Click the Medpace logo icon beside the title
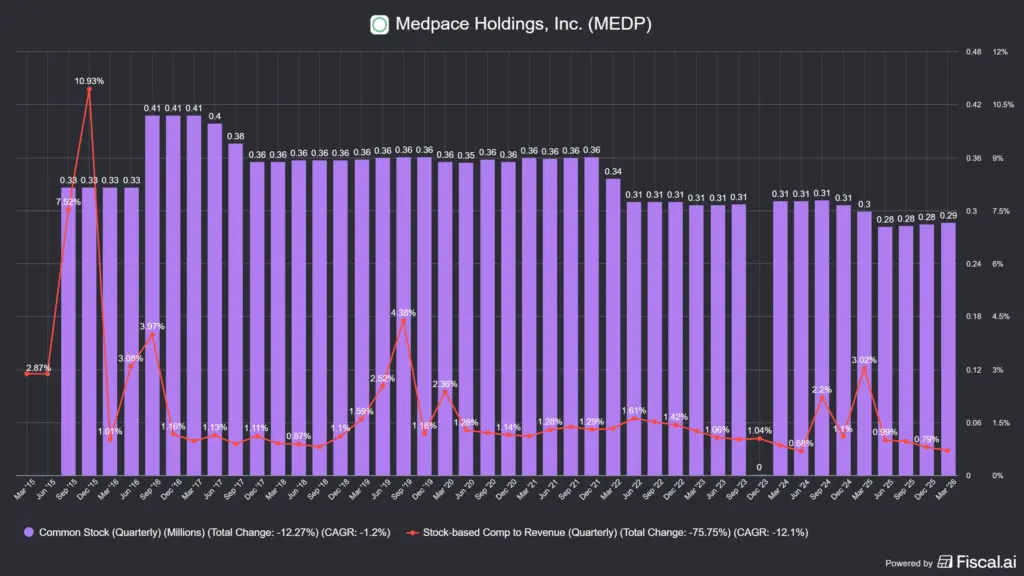This screenshot has width=1024, height=576. 379,25
